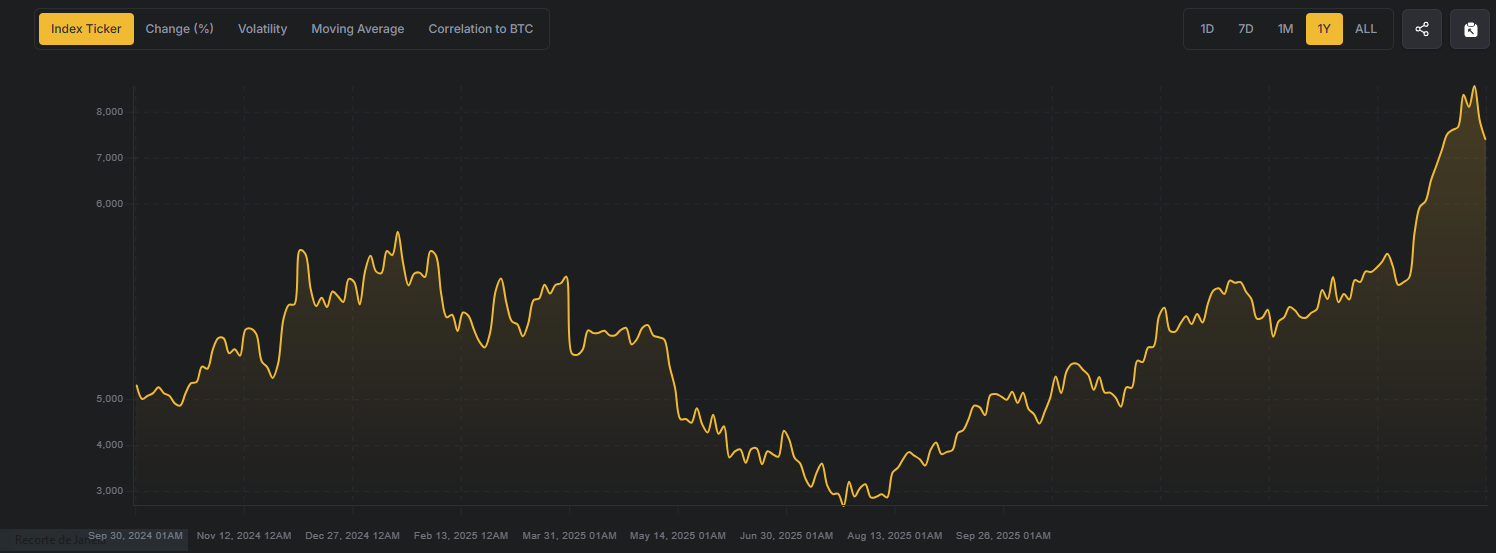Open the Volatility tab

click(x=262, y=29)
